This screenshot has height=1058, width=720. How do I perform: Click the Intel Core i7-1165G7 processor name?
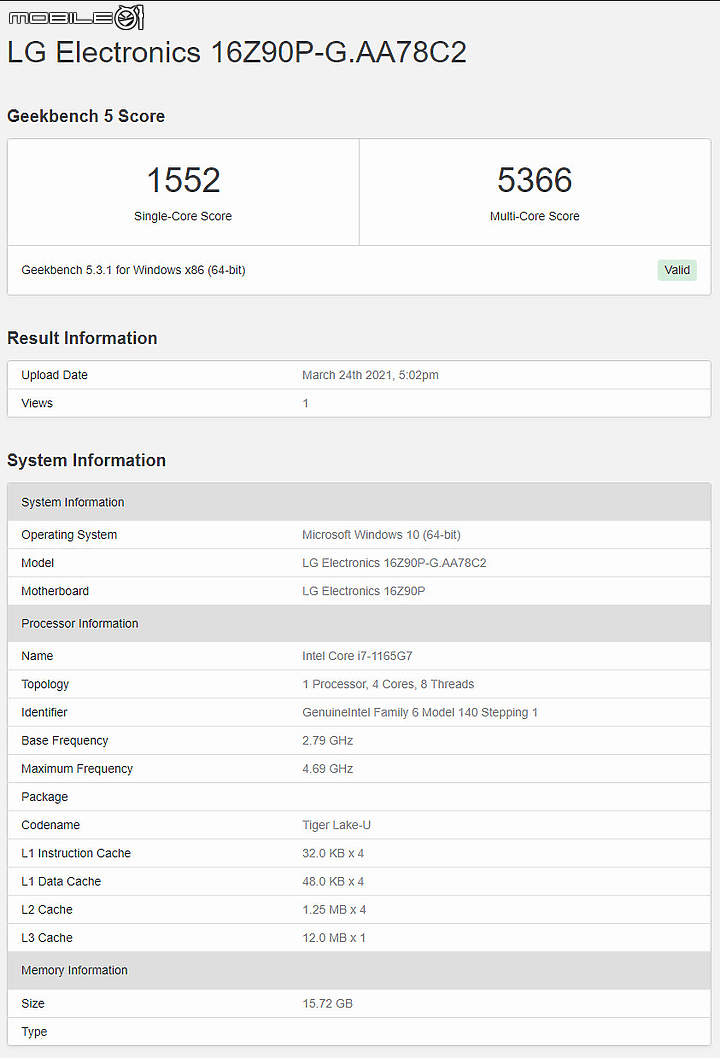click(x=357, y=656)
